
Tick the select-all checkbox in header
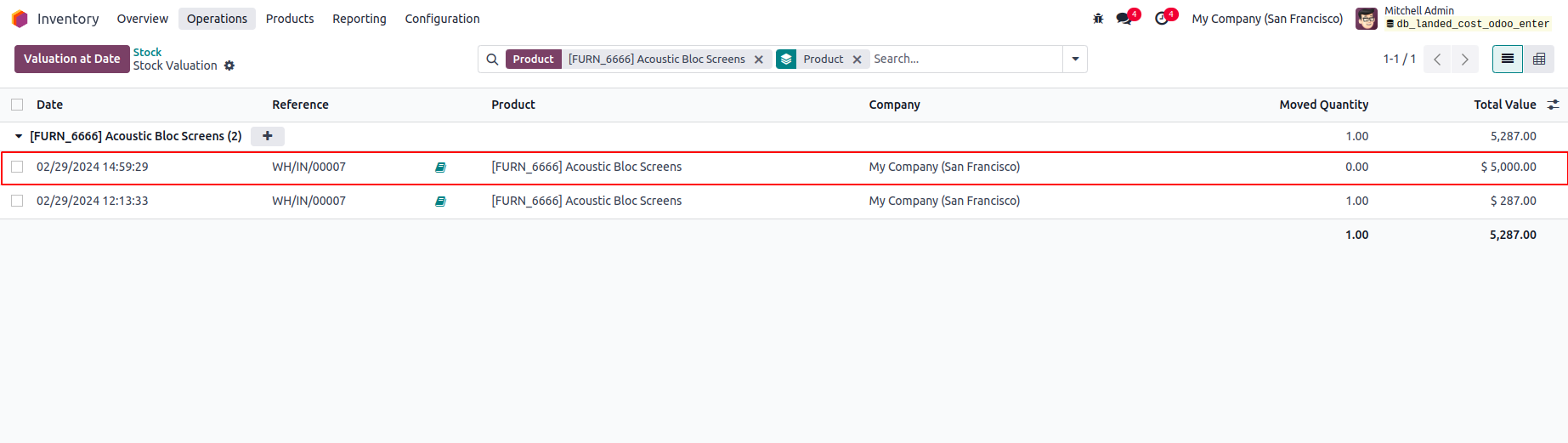tap(17, 105)
